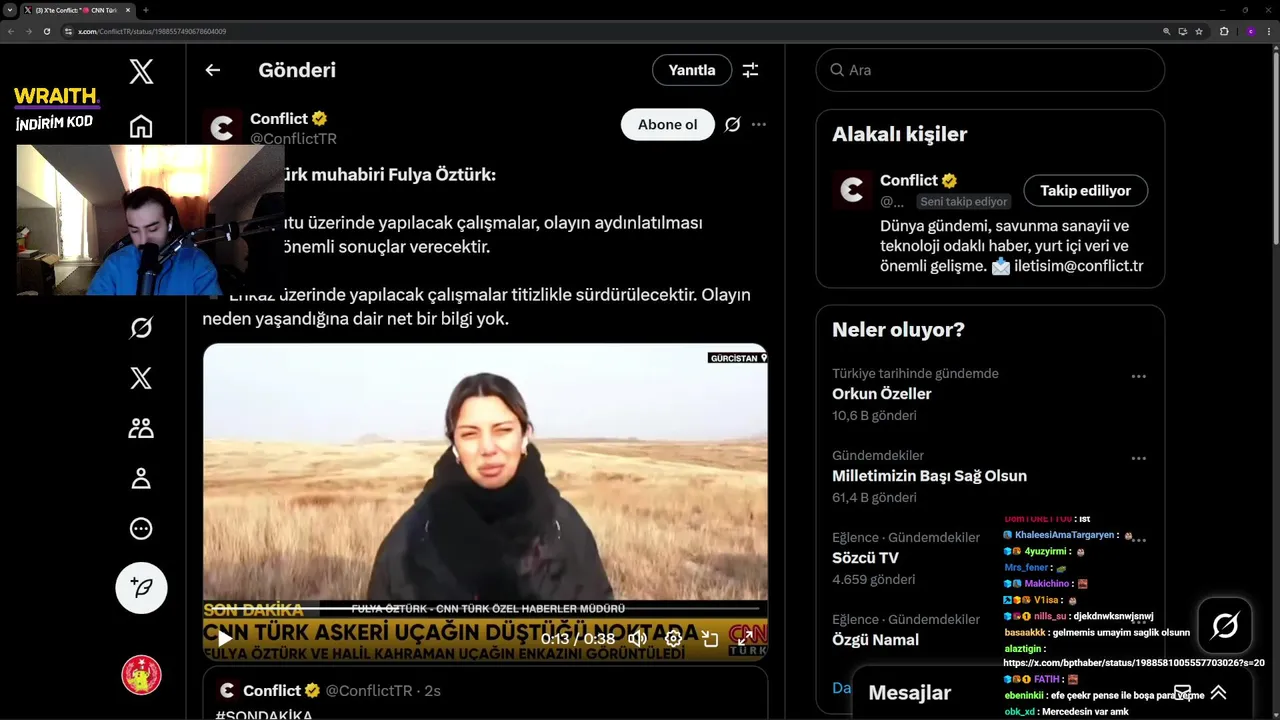The width and height of the screenshot is (1280, 720).
Task: Click the browser back button
Action: point(11,31)
